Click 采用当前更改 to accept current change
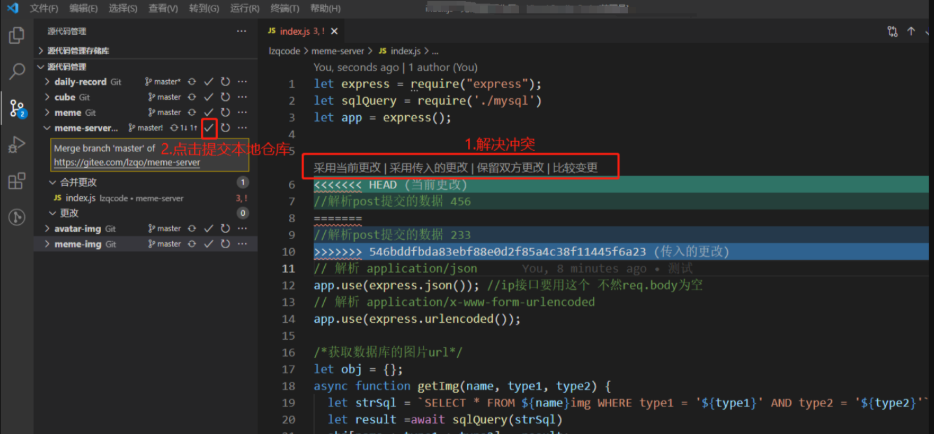 coord(347,168)
